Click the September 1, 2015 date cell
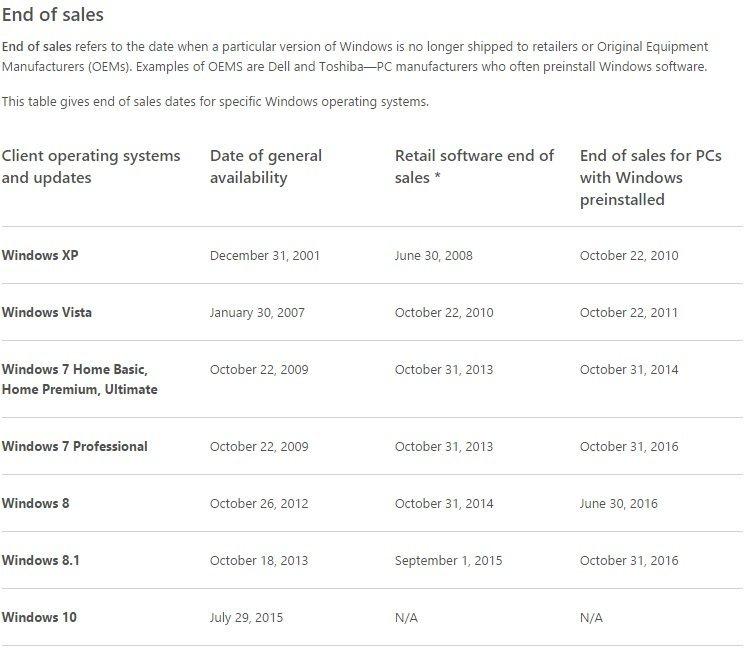 tap(449, 561)
